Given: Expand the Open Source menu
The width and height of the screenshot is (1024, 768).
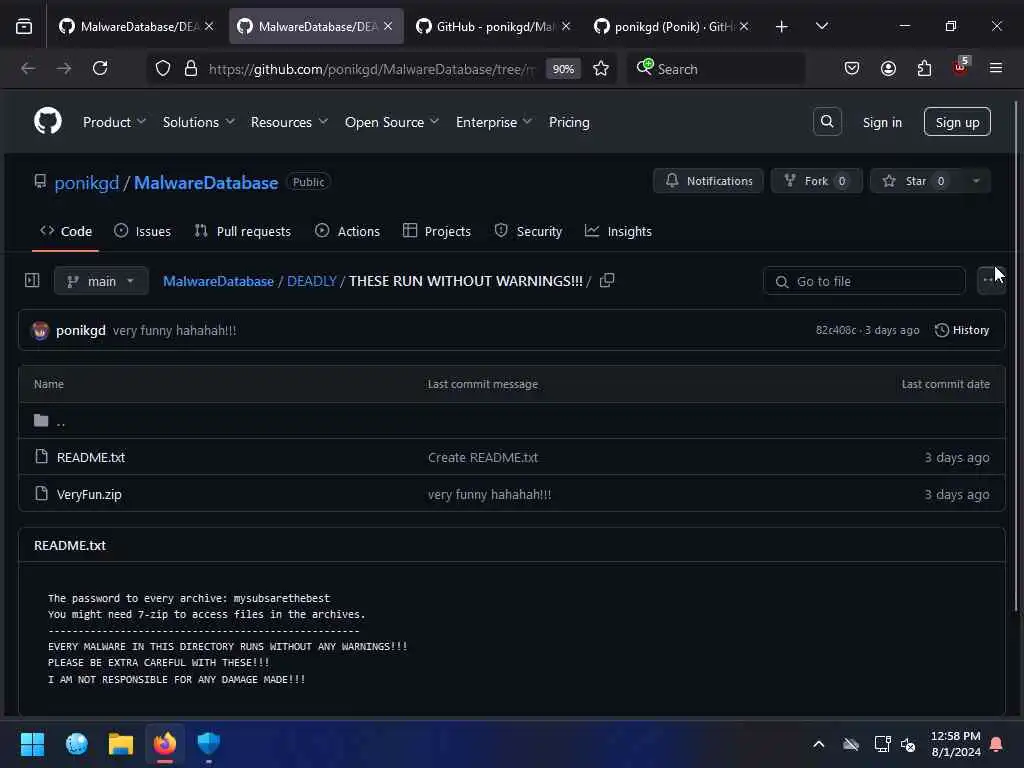Looking at the screenshot, I should (x=392, y=122).
